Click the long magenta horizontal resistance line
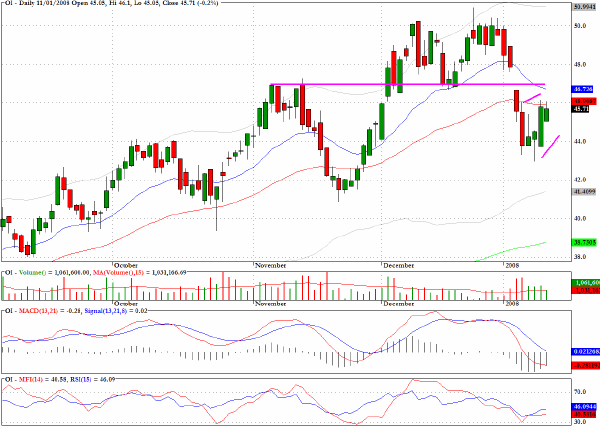Image resolution: width=600 pixels, height=428 pixels. click(x=407, y=84)
